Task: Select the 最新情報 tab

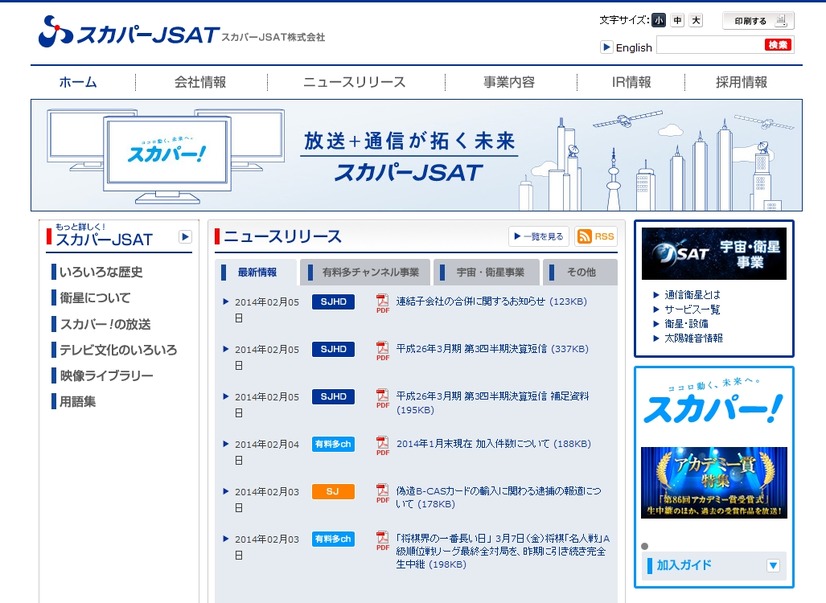Action: pos(257,272)
